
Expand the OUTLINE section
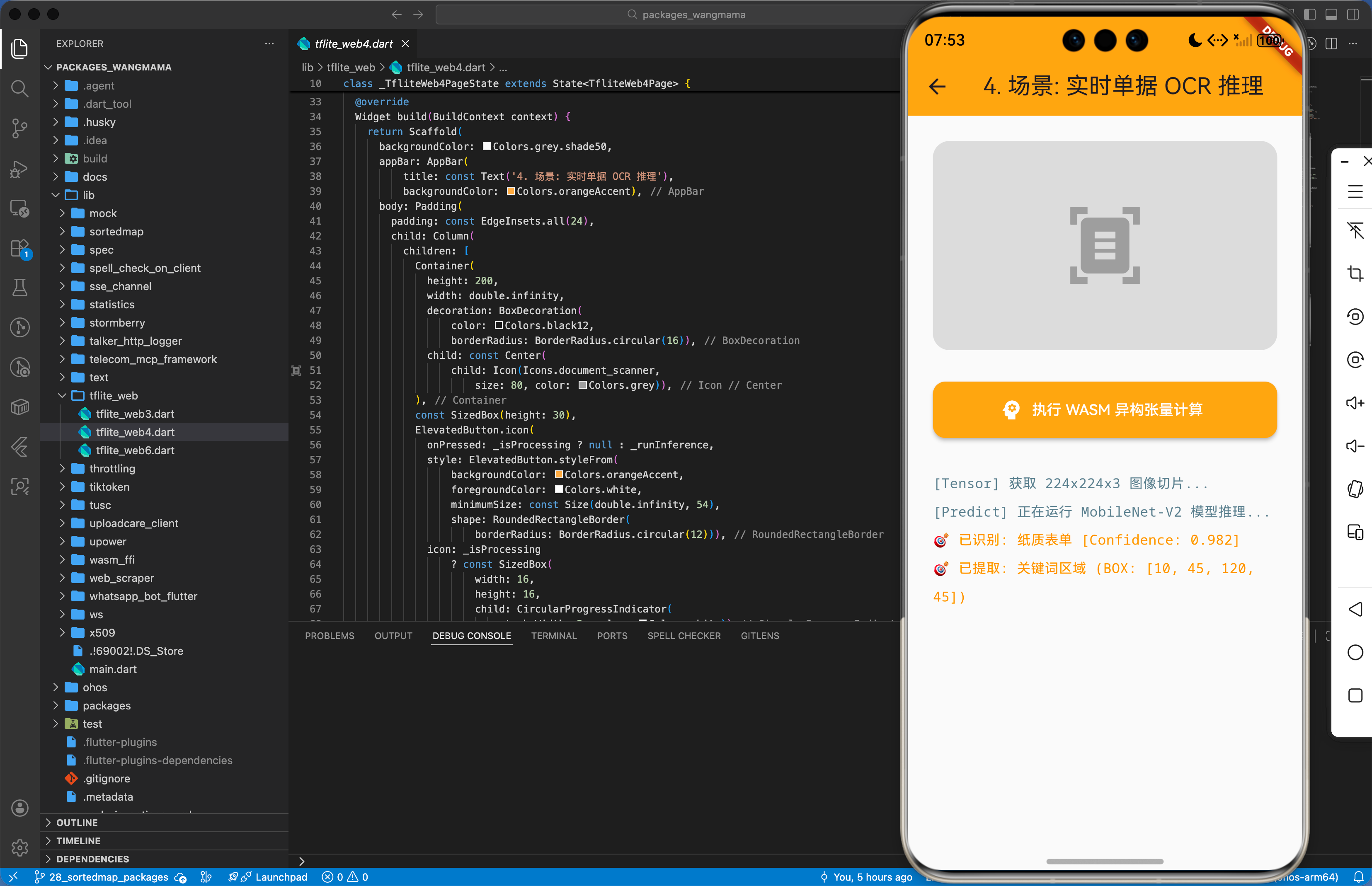click(77, 822)
